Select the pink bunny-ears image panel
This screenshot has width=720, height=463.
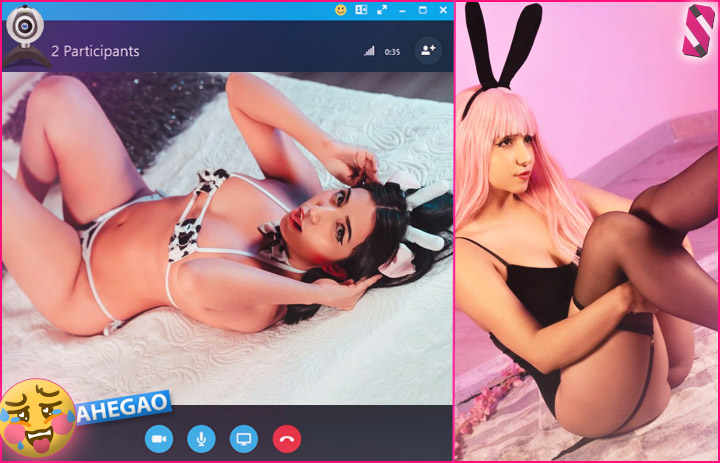click(587, 232)
